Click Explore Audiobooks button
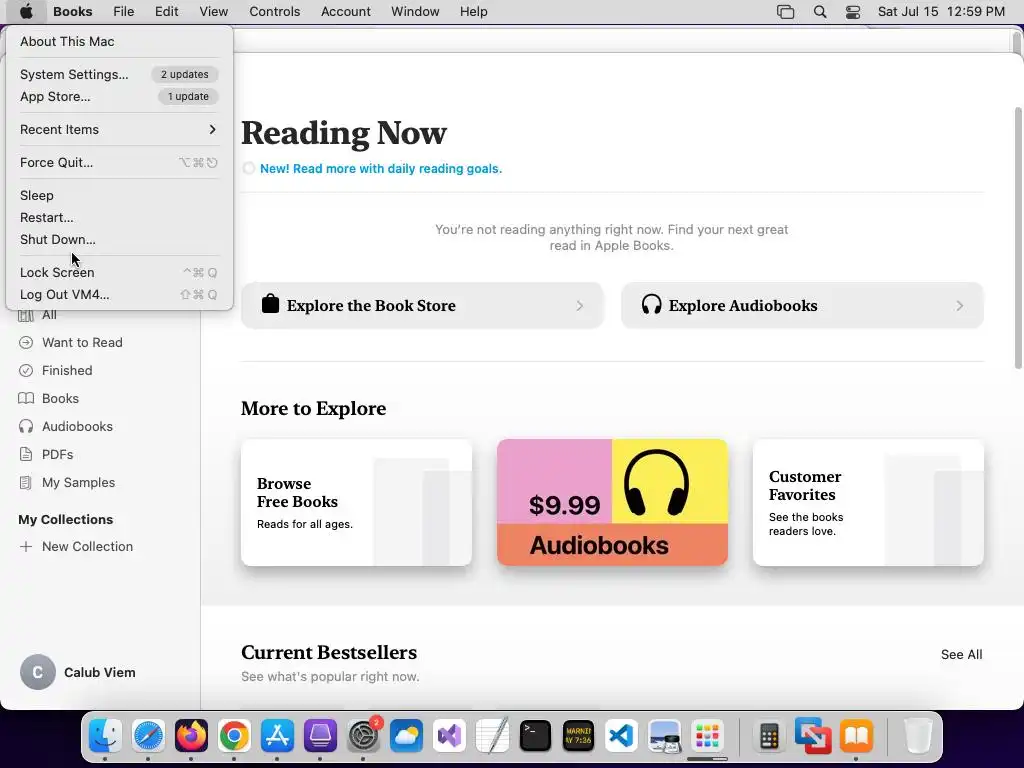The width and height of the screenshot is (1024, 768). click(x=802, y=306)
